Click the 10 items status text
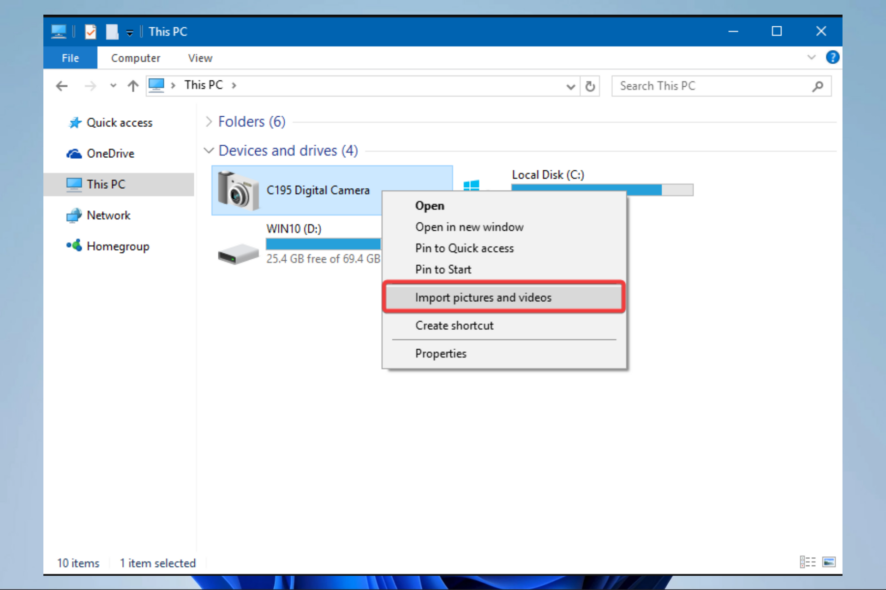The width and height of the screenshot is (886, 590). (x=78, y=563)
